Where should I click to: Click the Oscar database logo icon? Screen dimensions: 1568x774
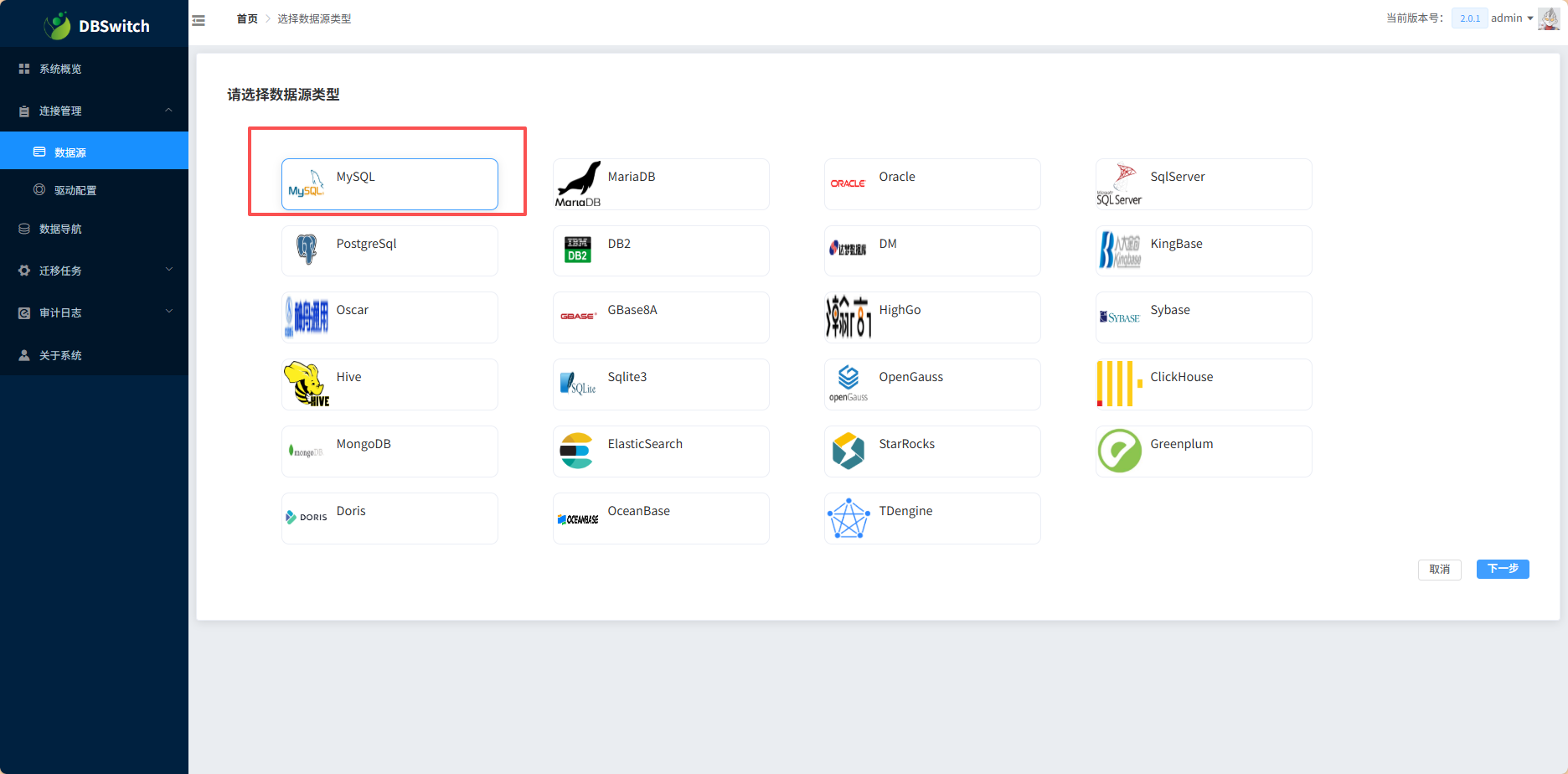point(307,317)
